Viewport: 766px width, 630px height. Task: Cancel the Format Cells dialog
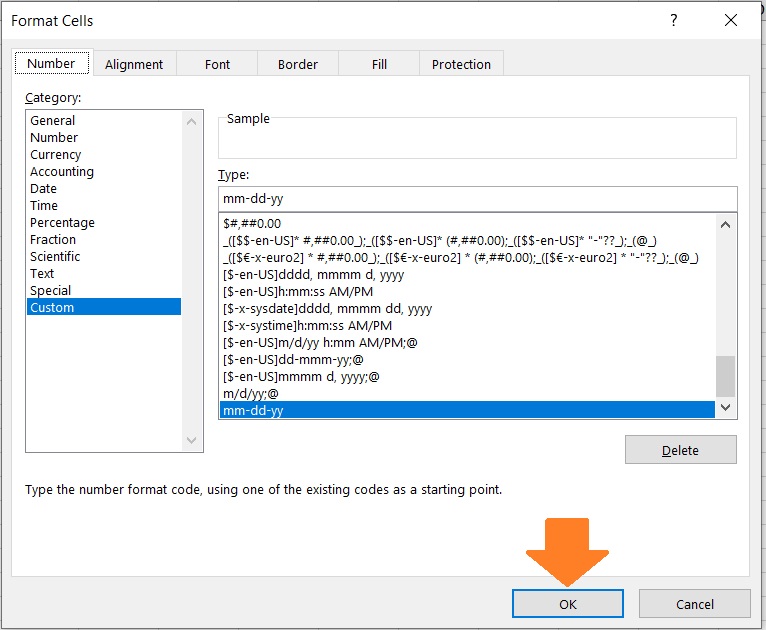694,604
